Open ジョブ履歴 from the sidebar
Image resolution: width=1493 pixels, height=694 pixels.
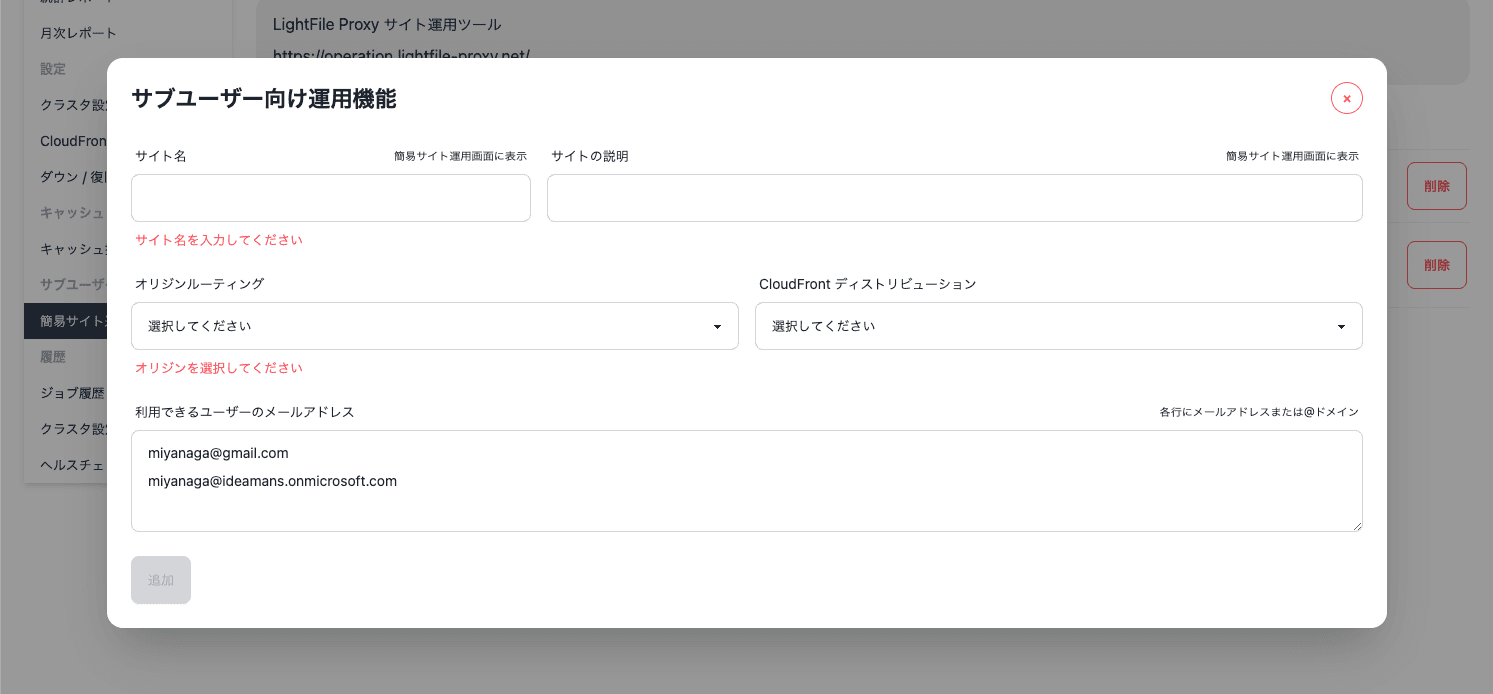79,392
